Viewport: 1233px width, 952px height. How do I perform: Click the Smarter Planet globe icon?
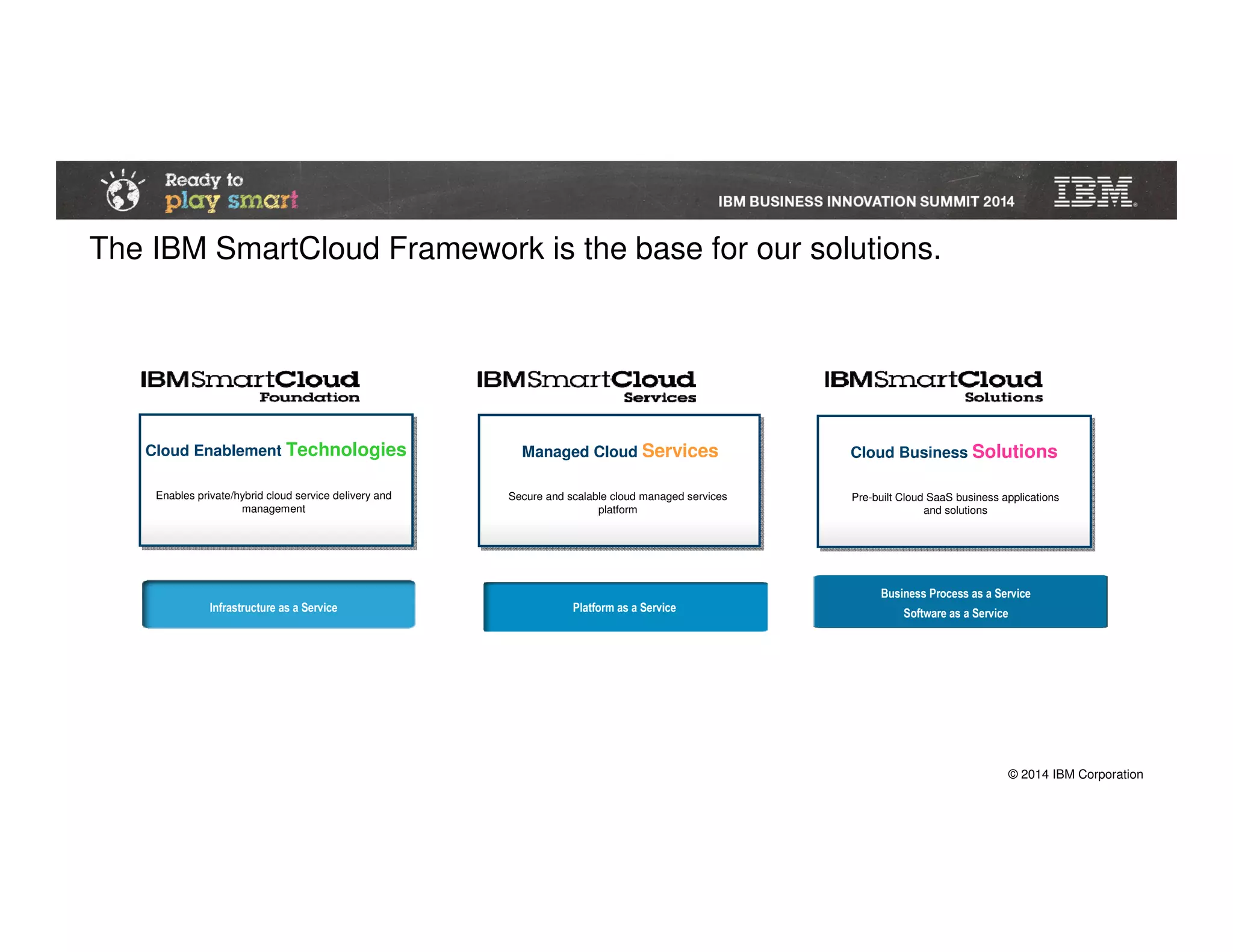123,191
